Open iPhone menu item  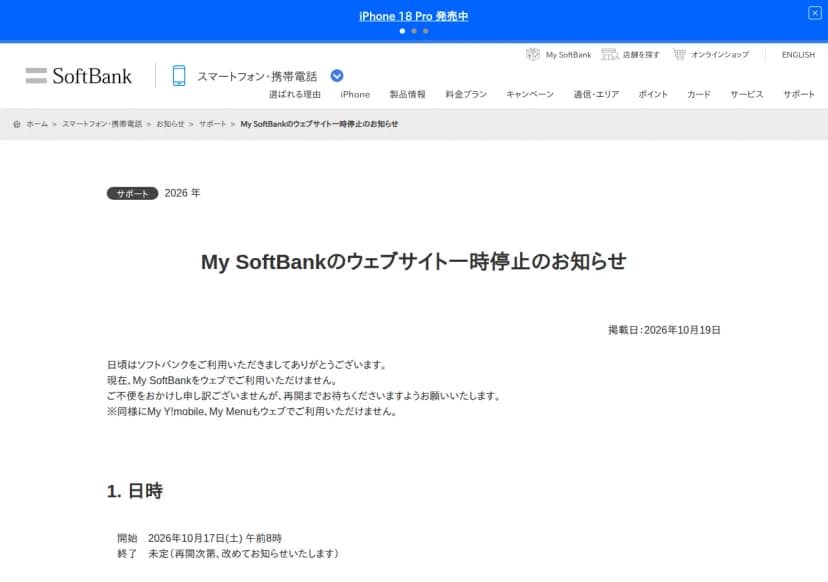coord(355,95)
